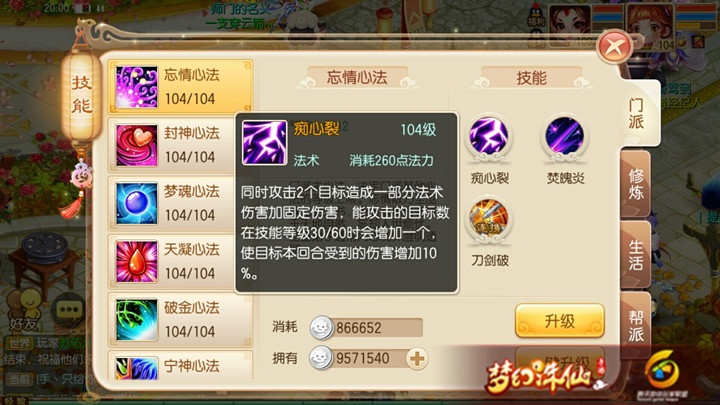Viewport: 720px width, 405px height.
Task: Switch to the 修炼 tab
Action: (636, 184)
